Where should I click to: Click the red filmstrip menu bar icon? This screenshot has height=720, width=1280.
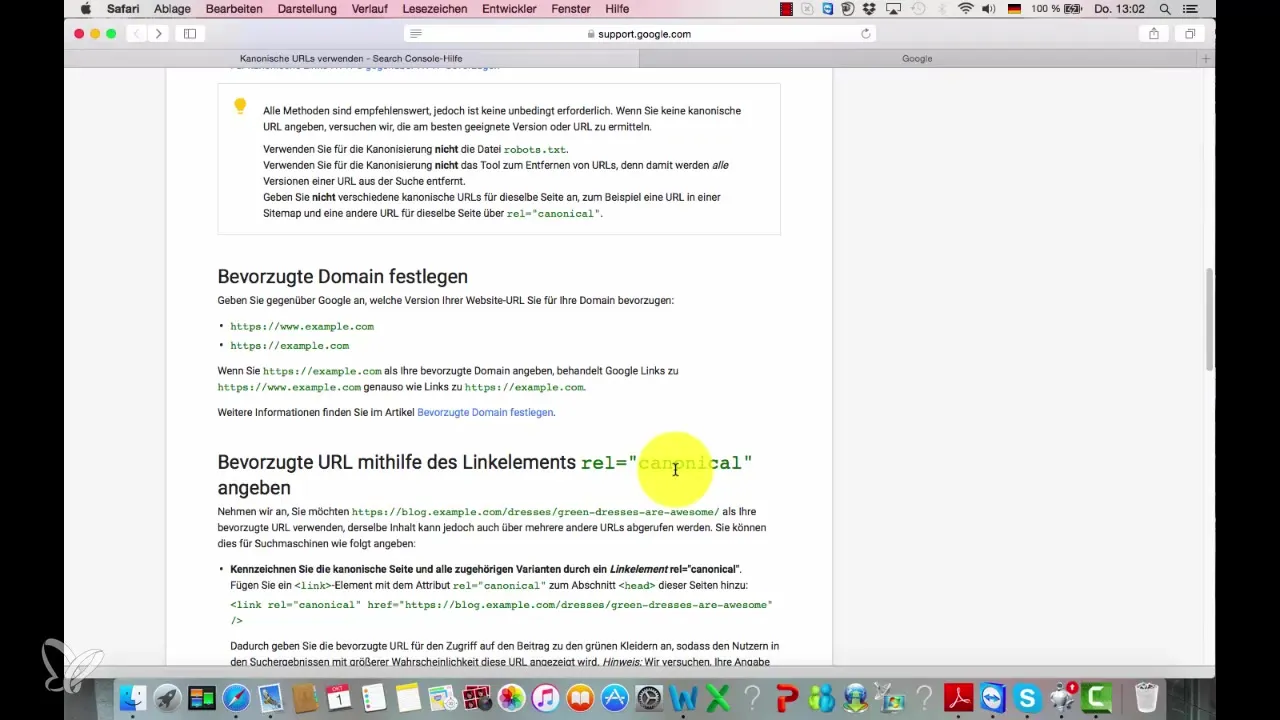[x=787, y=9]
